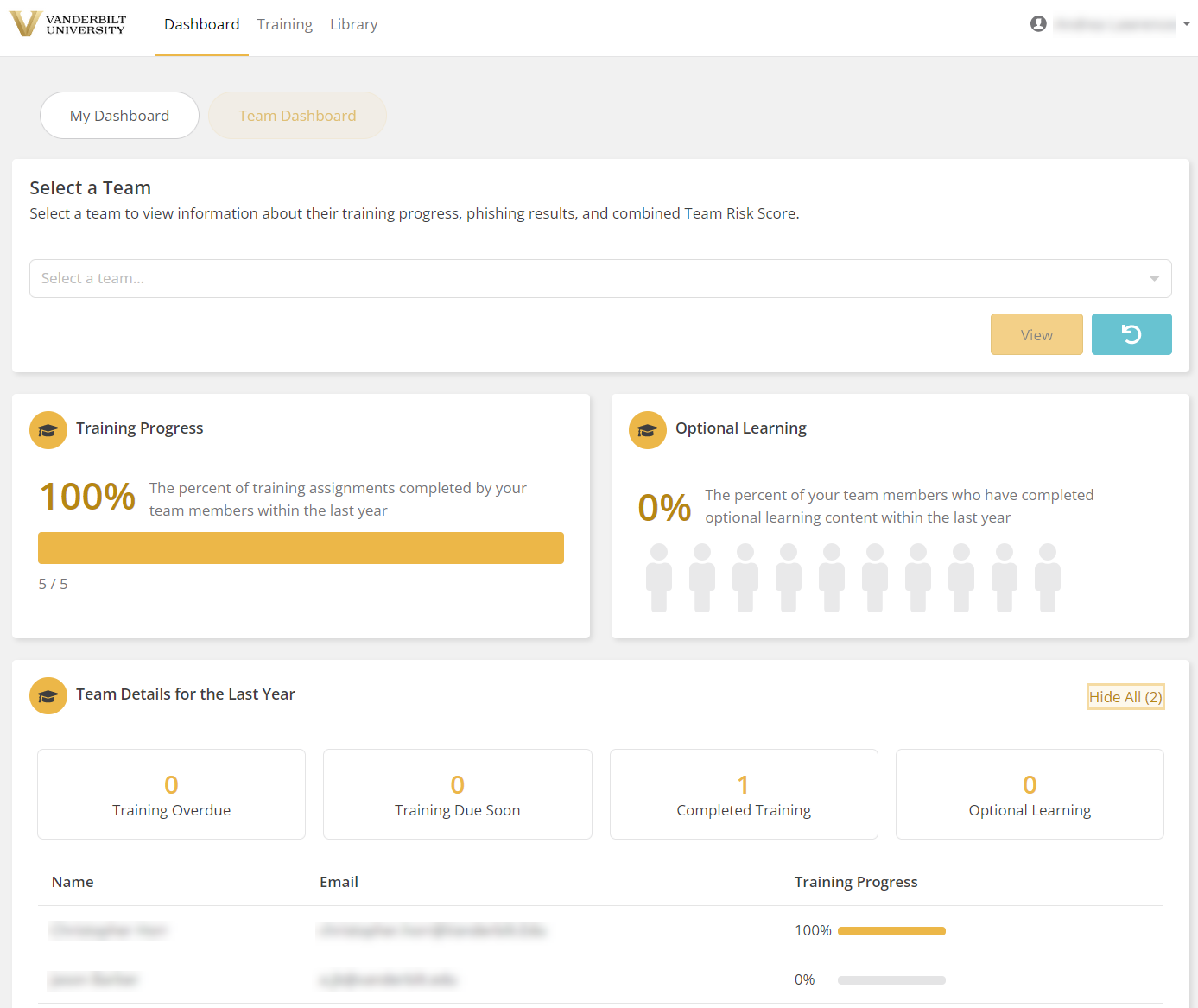1198x1008 pixels.
Task: Click the 100% Training Progress bar
Action: coord(301,548)
